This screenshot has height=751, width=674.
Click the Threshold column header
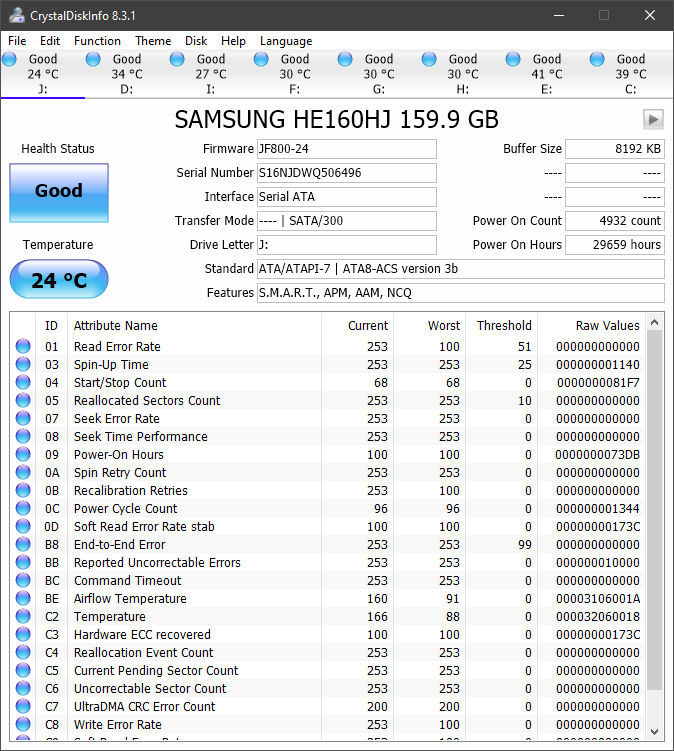point(504,326)
